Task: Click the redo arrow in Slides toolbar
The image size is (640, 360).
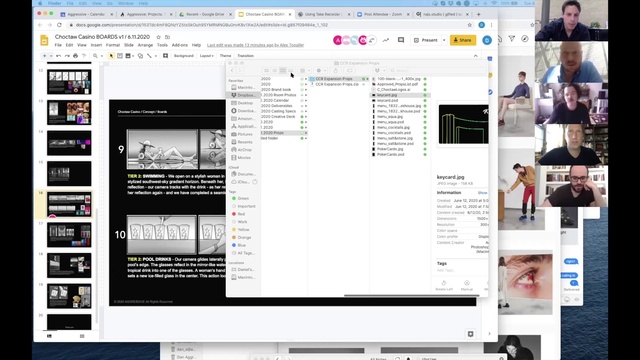Action: click(67, 56)
